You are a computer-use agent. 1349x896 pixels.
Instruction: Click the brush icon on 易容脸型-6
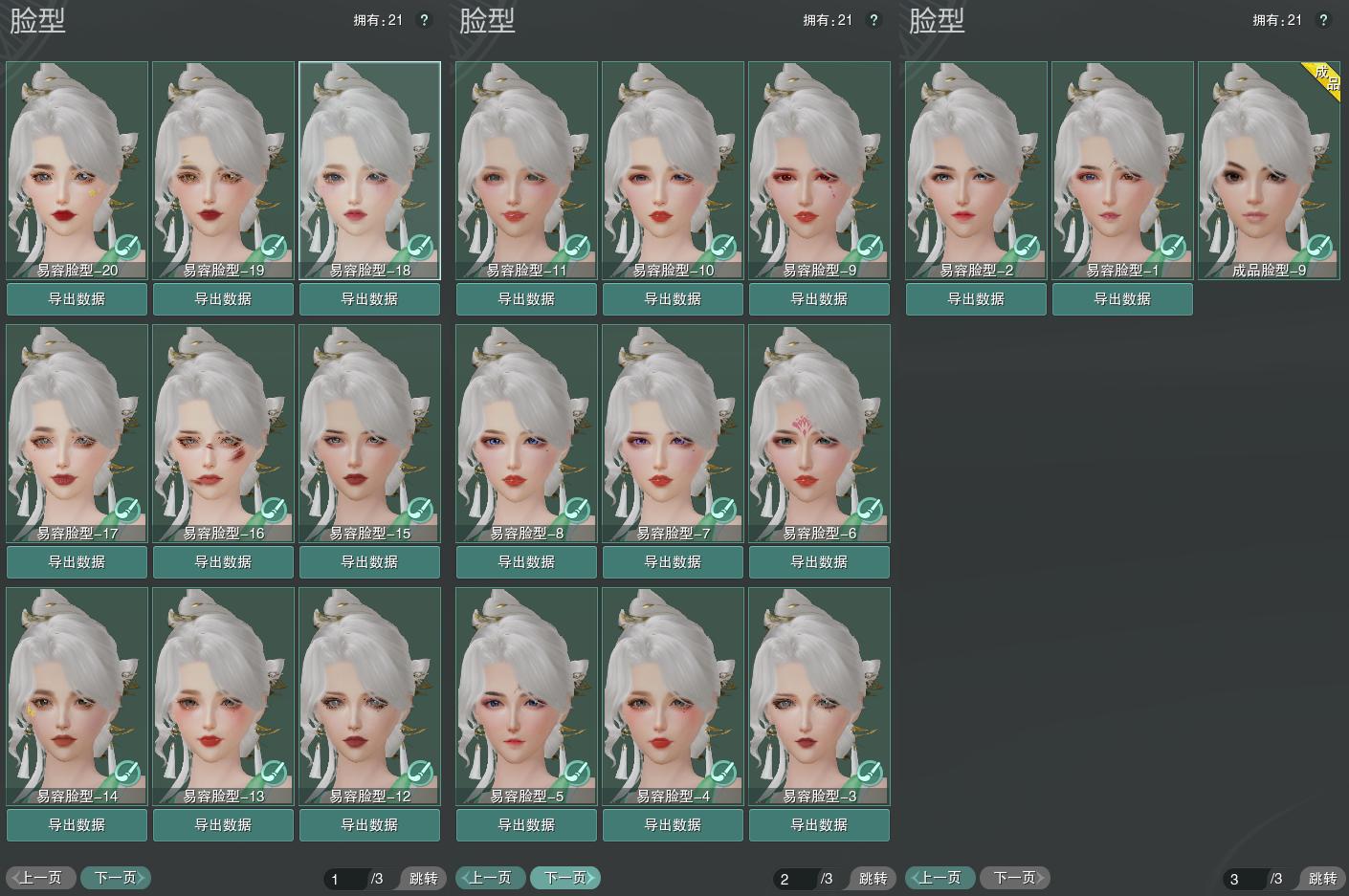pos(870,511)
